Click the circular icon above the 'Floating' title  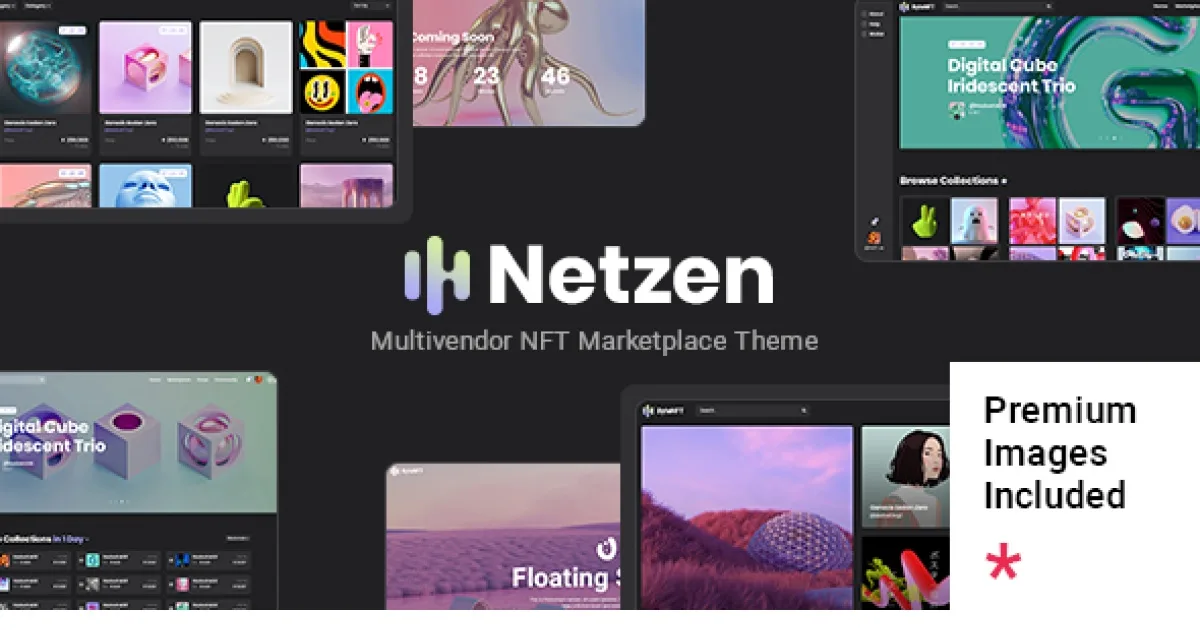click(x=604, y=547)
